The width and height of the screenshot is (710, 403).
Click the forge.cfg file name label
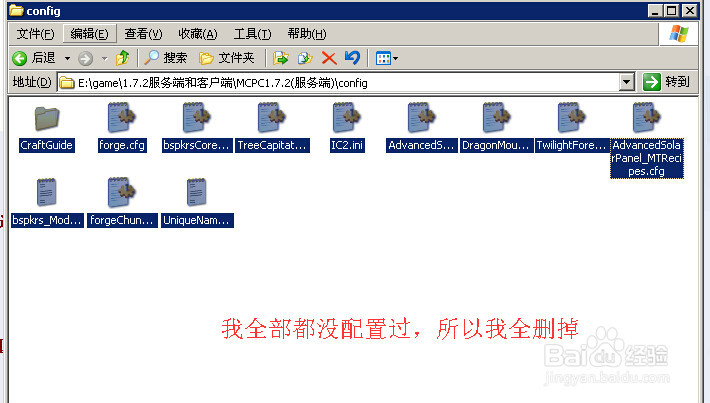click(122, 145)
